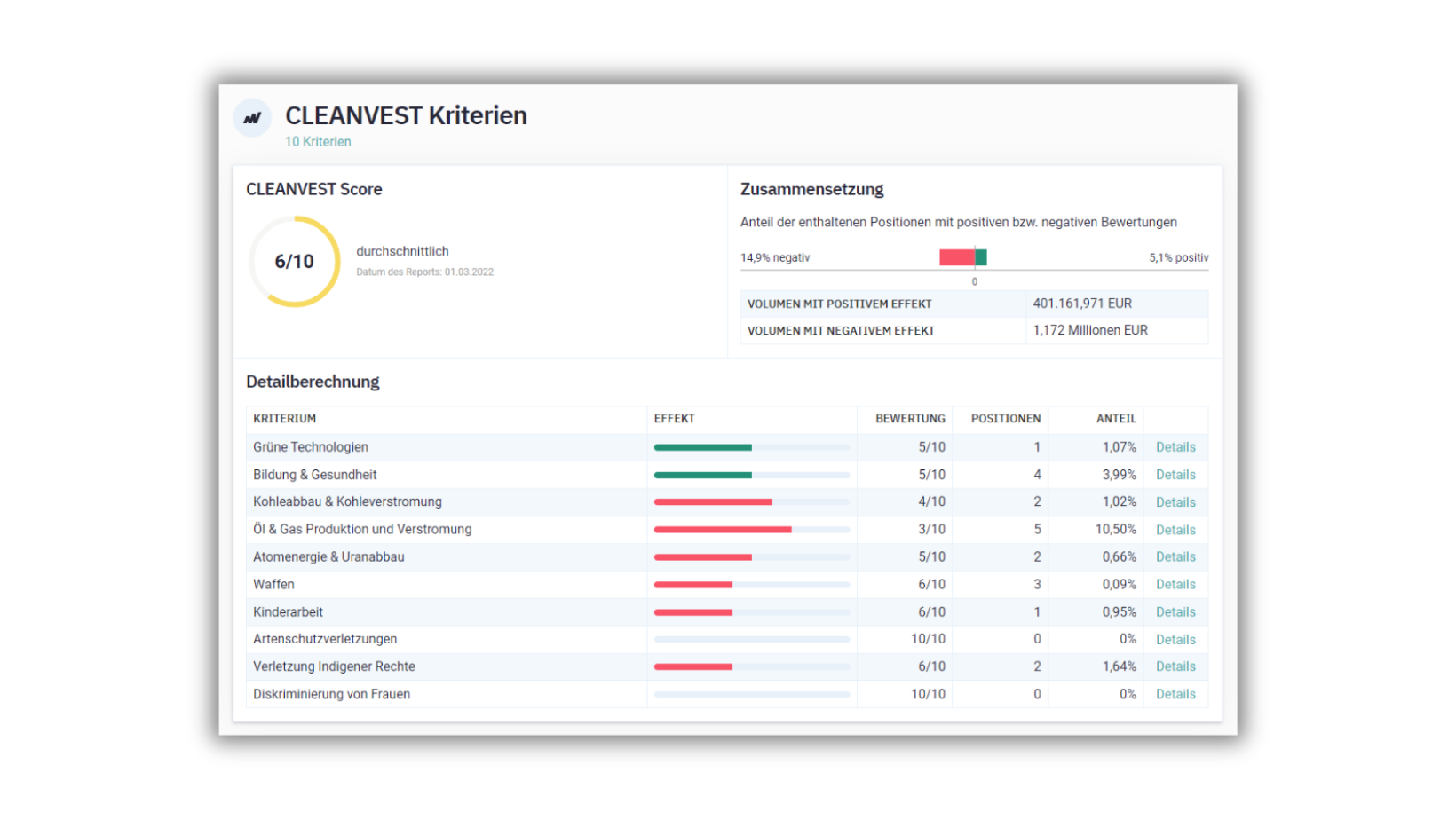The width and height of the screenshot is (1456, 820).
Task: Click the EFFEKT column header
Action: (675, 419)
